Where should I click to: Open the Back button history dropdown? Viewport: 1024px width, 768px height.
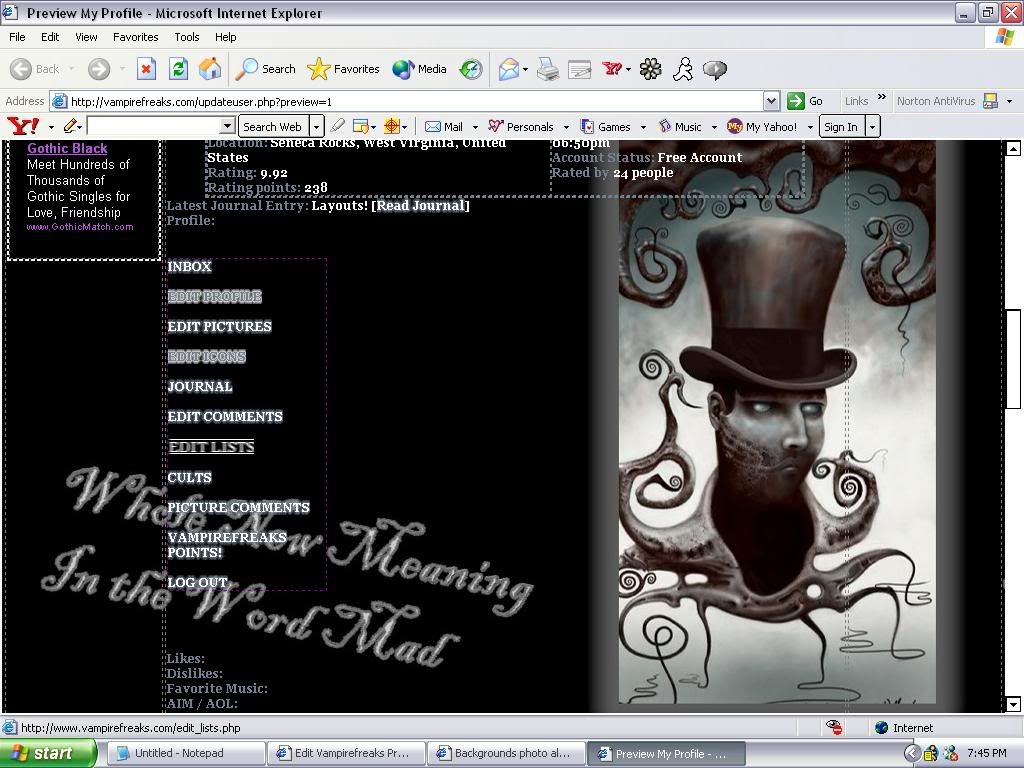(x=71, y=69)
